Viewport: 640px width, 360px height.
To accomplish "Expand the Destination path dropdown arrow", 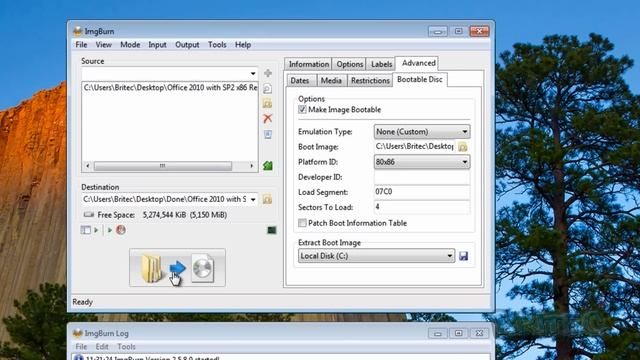I will [253, 199].
